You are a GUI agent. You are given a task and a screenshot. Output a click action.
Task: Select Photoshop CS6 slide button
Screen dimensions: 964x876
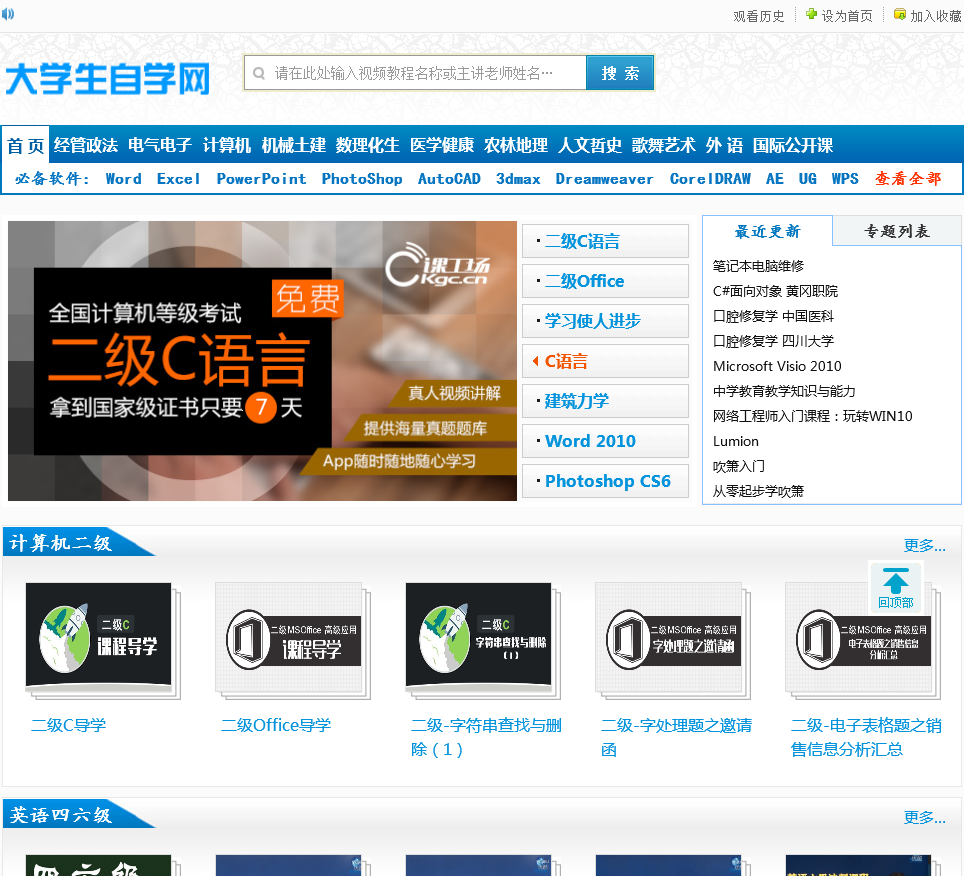[x=605, y=481]
